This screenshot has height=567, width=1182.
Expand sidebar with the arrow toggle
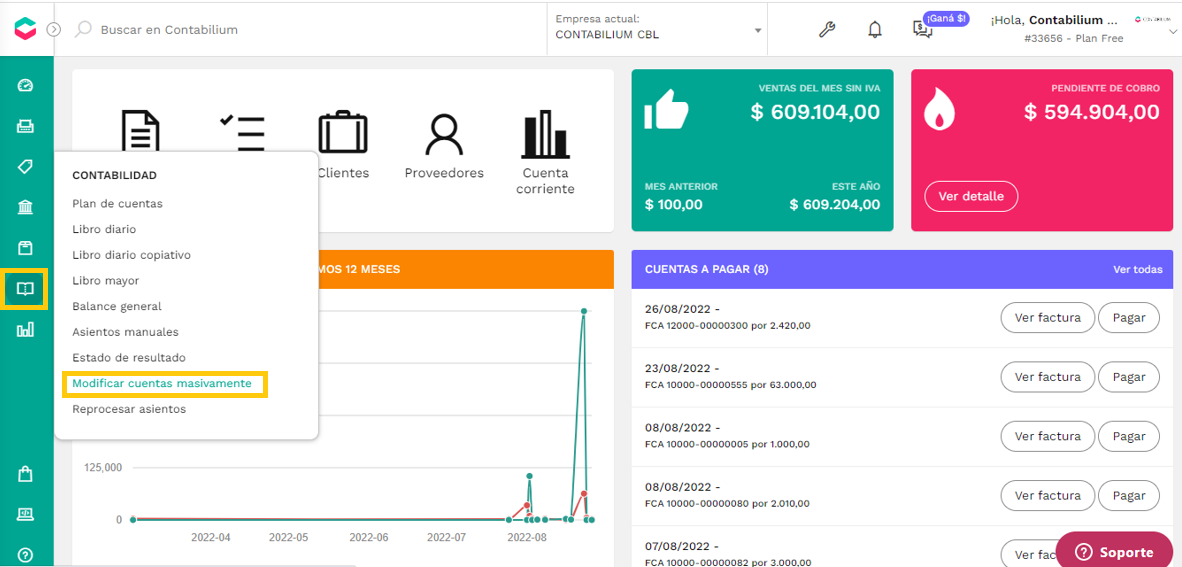[53, 29]
